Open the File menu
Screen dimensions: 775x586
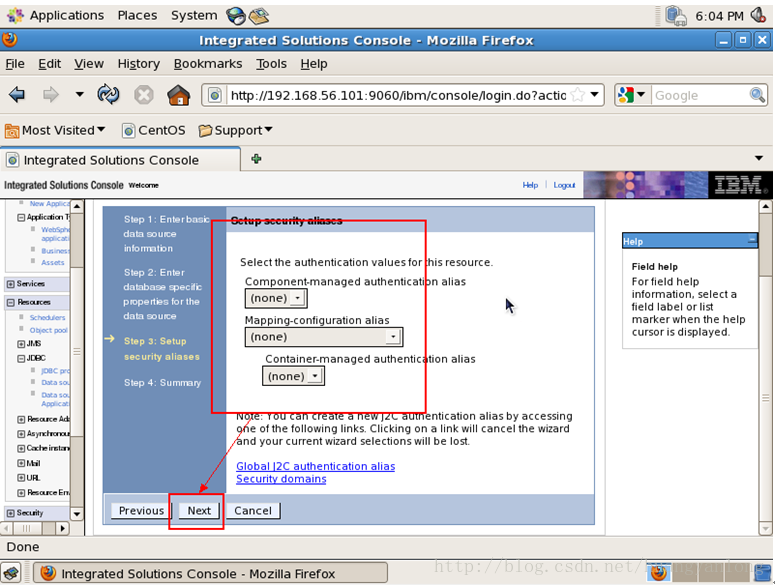pyautogui.click(x=15, y=64)
